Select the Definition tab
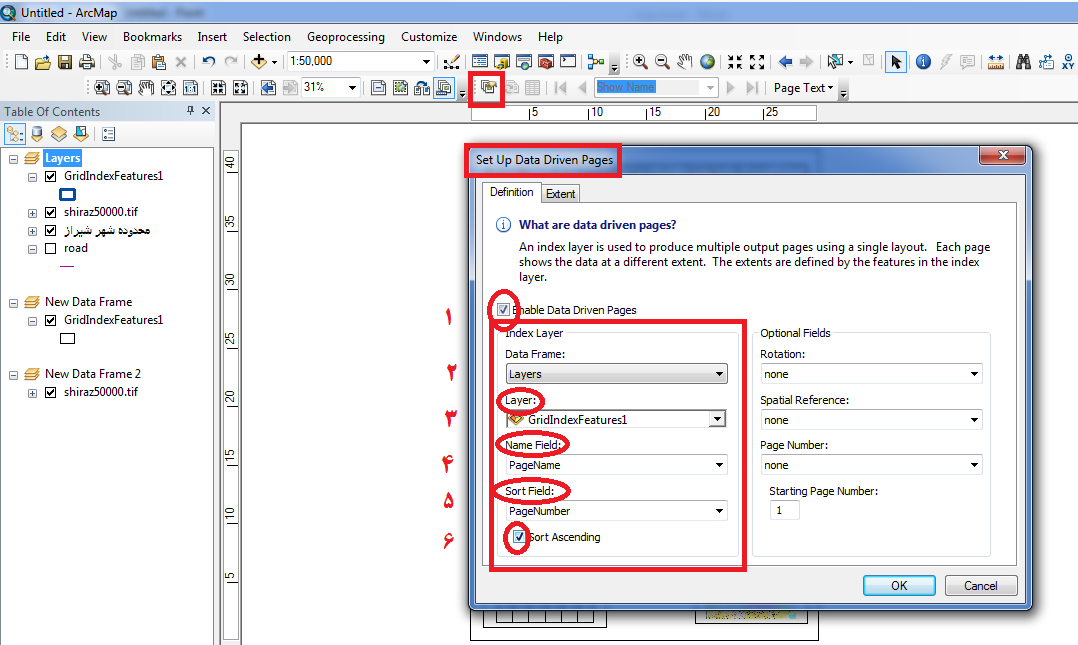This screenshot has width=1078, height=645. 512,193
